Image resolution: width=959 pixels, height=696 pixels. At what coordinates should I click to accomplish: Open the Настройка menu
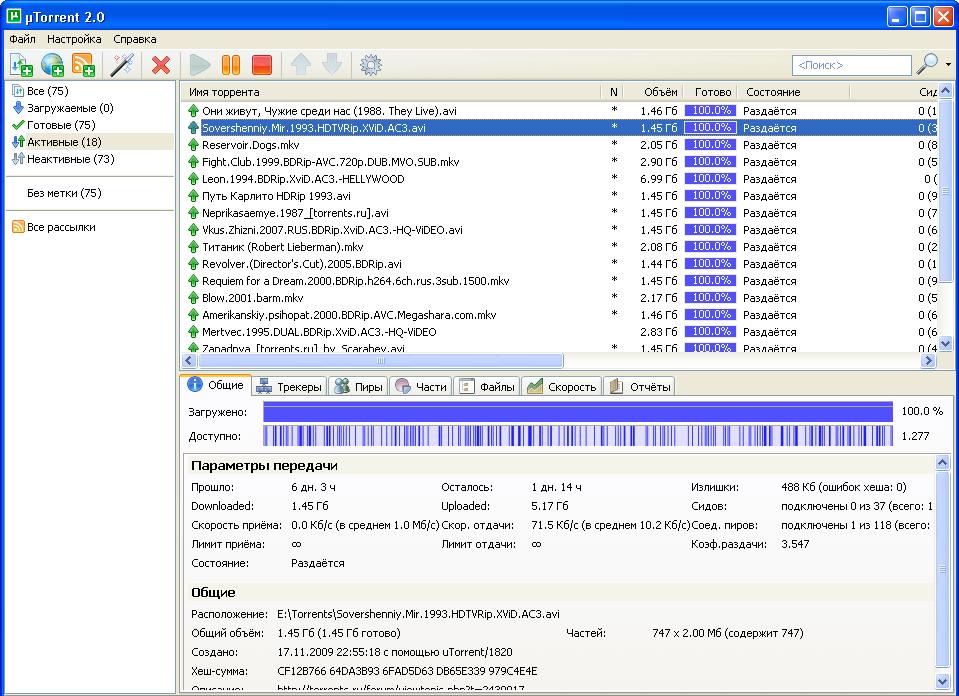(x=74, y=39)
